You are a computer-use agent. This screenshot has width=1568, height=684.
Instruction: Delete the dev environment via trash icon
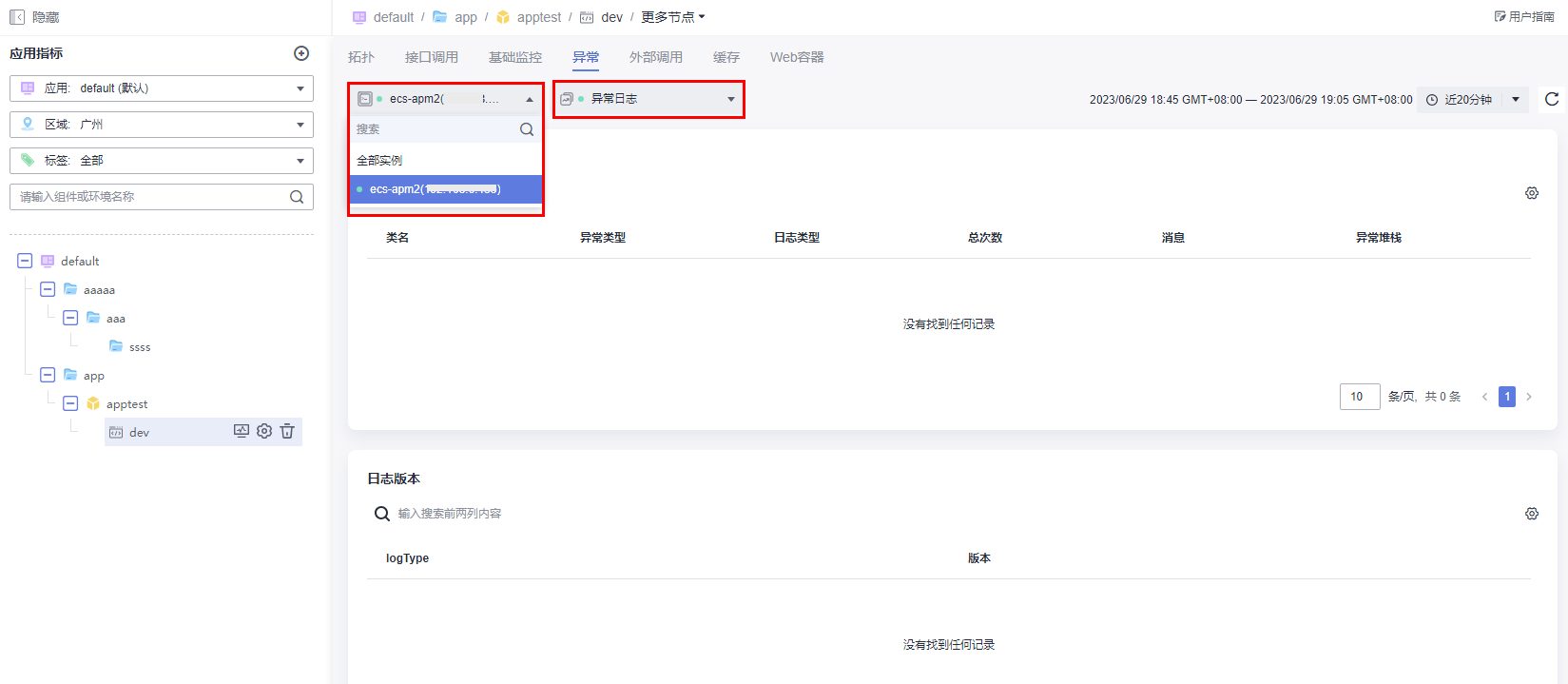click(x=287, y=431)
